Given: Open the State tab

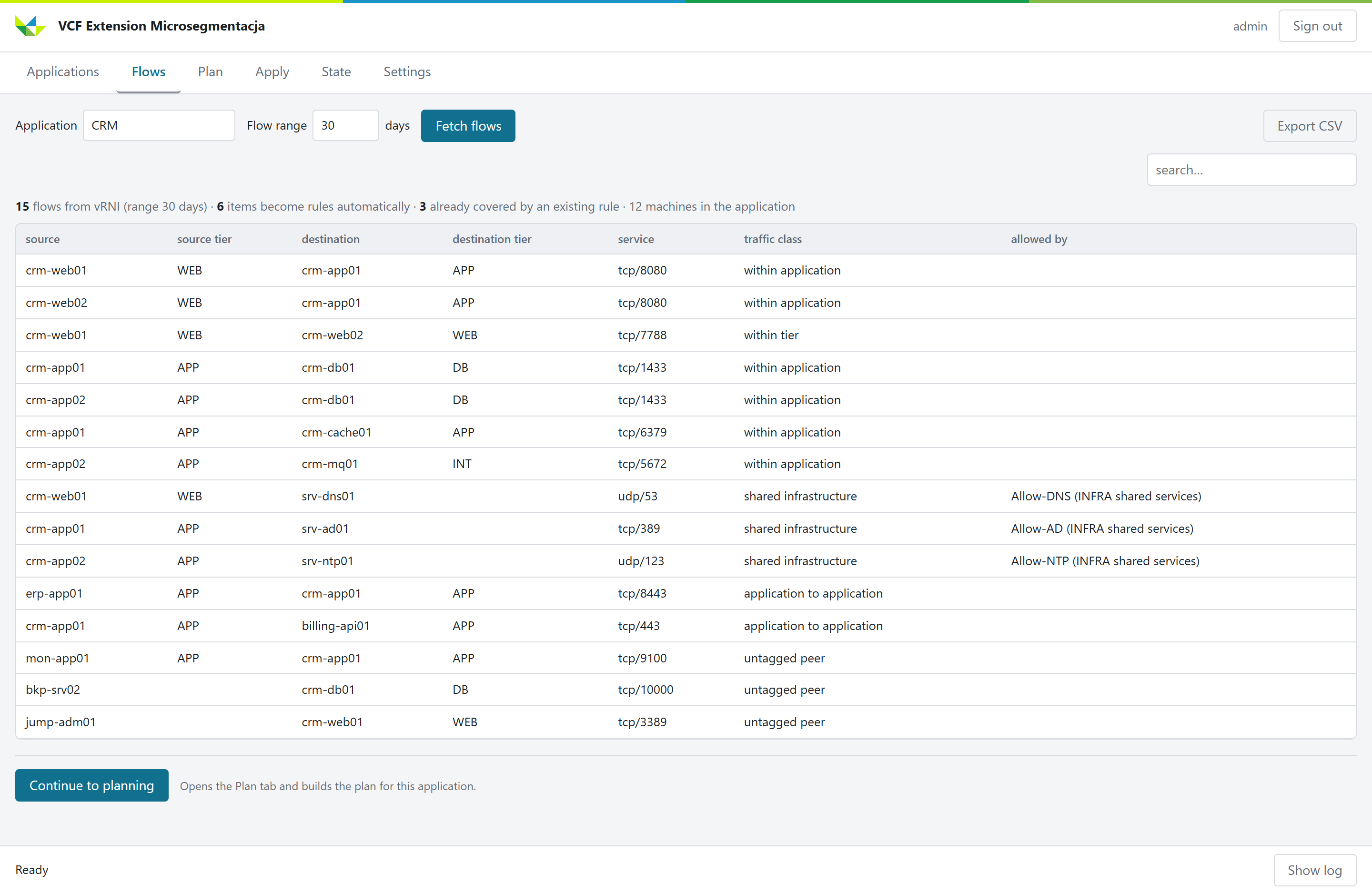Looking at the screenshot, I should tap(336, 71).
